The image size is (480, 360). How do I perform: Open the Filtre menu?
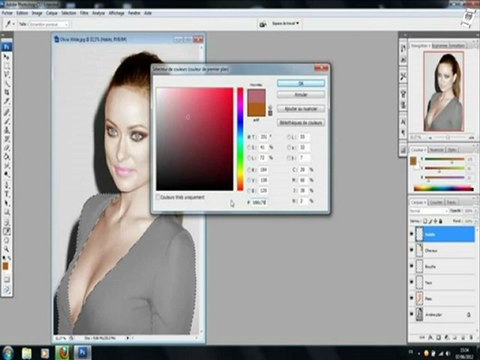click(84, 13)
